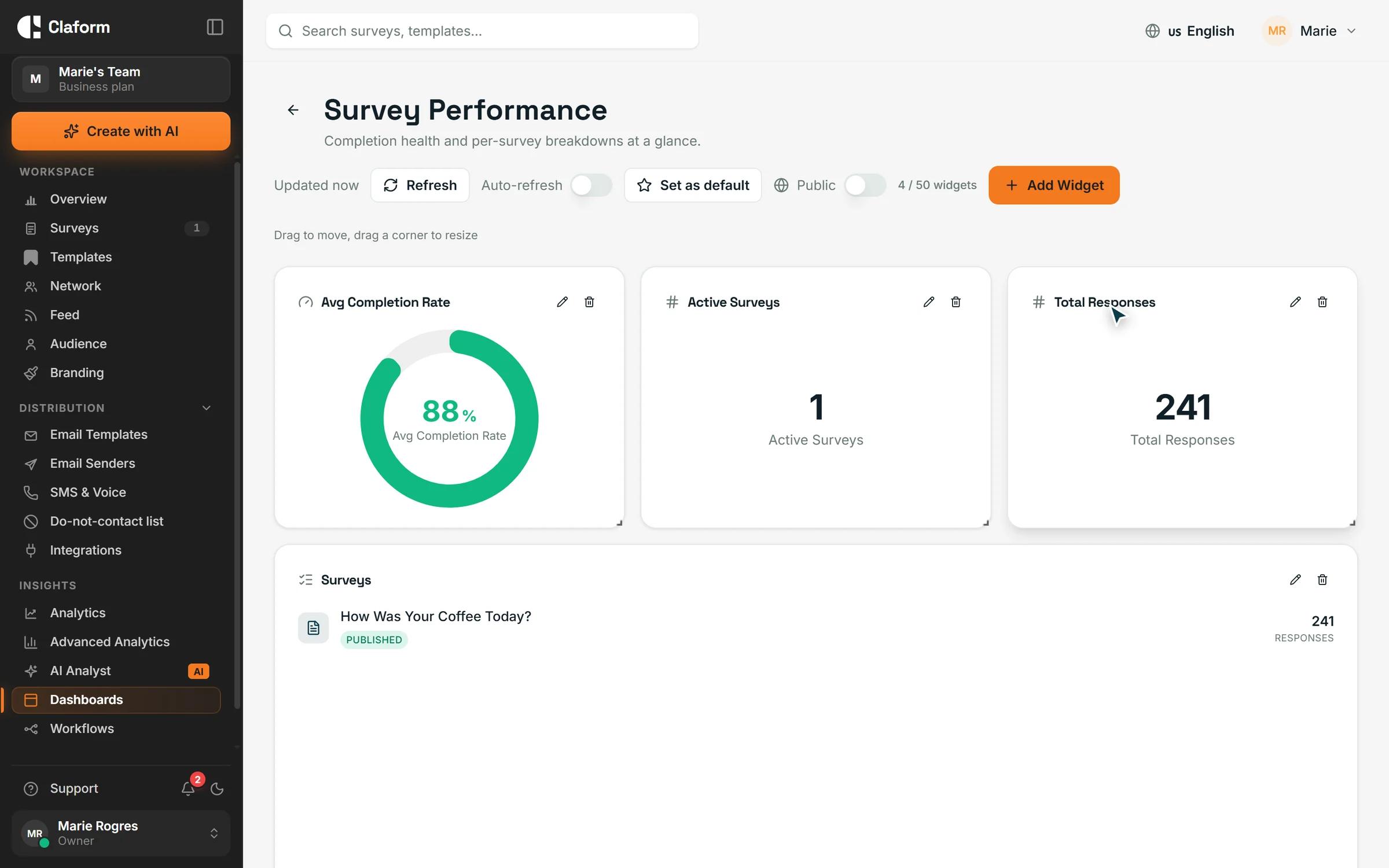The height and width of the screenshot is (868, 1389).
Task: Open the Marie's Team workspace selector
Action: (121, 79)
